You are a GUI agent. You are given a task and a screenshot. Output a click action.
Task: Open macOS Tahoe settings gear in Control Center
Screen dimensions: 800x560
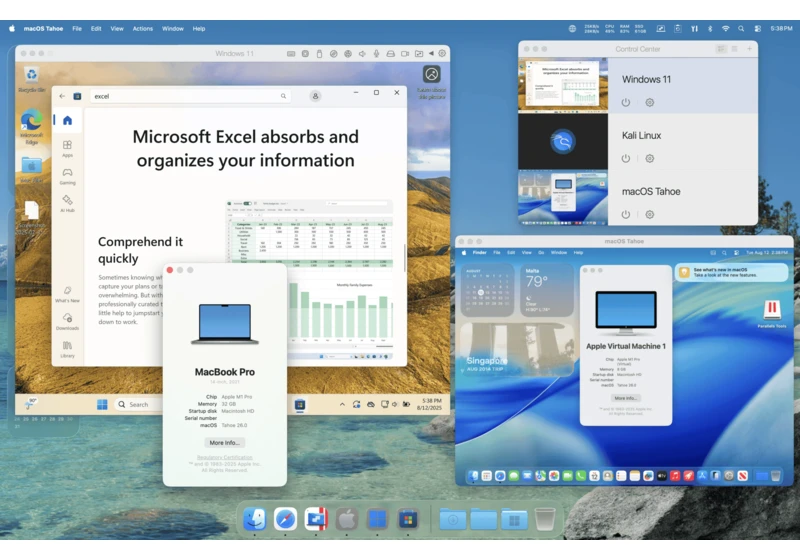click(649, 215)
